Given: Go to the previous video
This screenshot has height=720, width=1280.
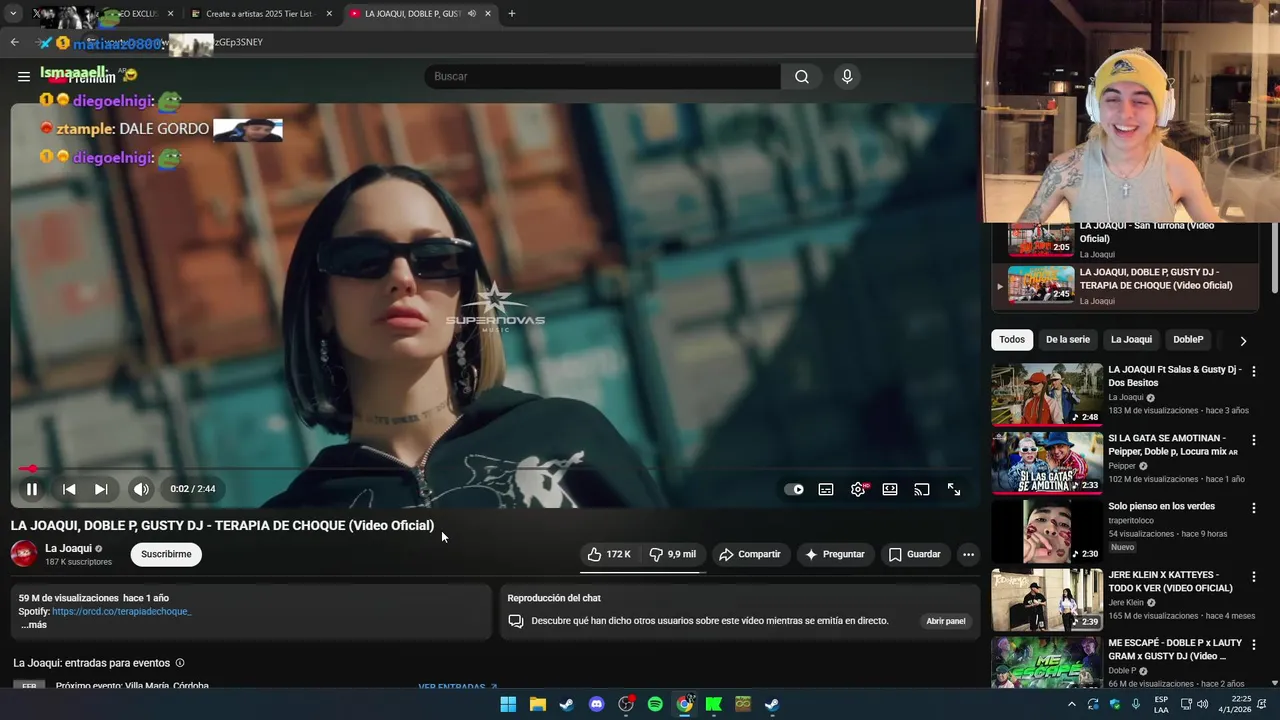Looking at the screenshot, I should (69, 489).
